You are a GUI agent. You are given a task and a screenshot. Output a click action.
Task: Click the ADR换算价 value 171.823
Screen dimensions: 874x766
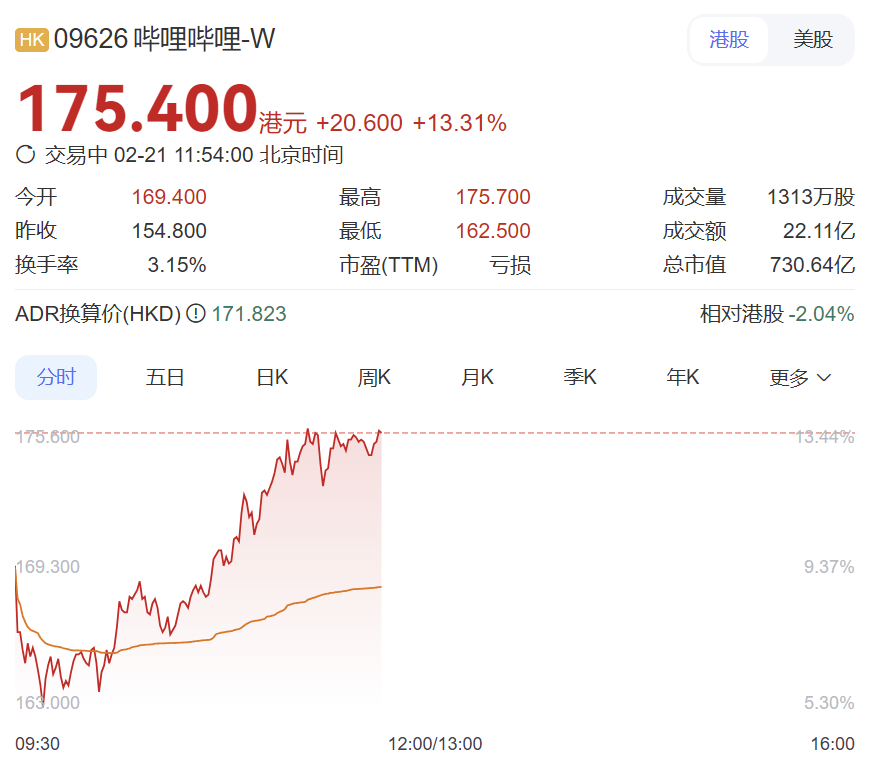coord(249,314)
